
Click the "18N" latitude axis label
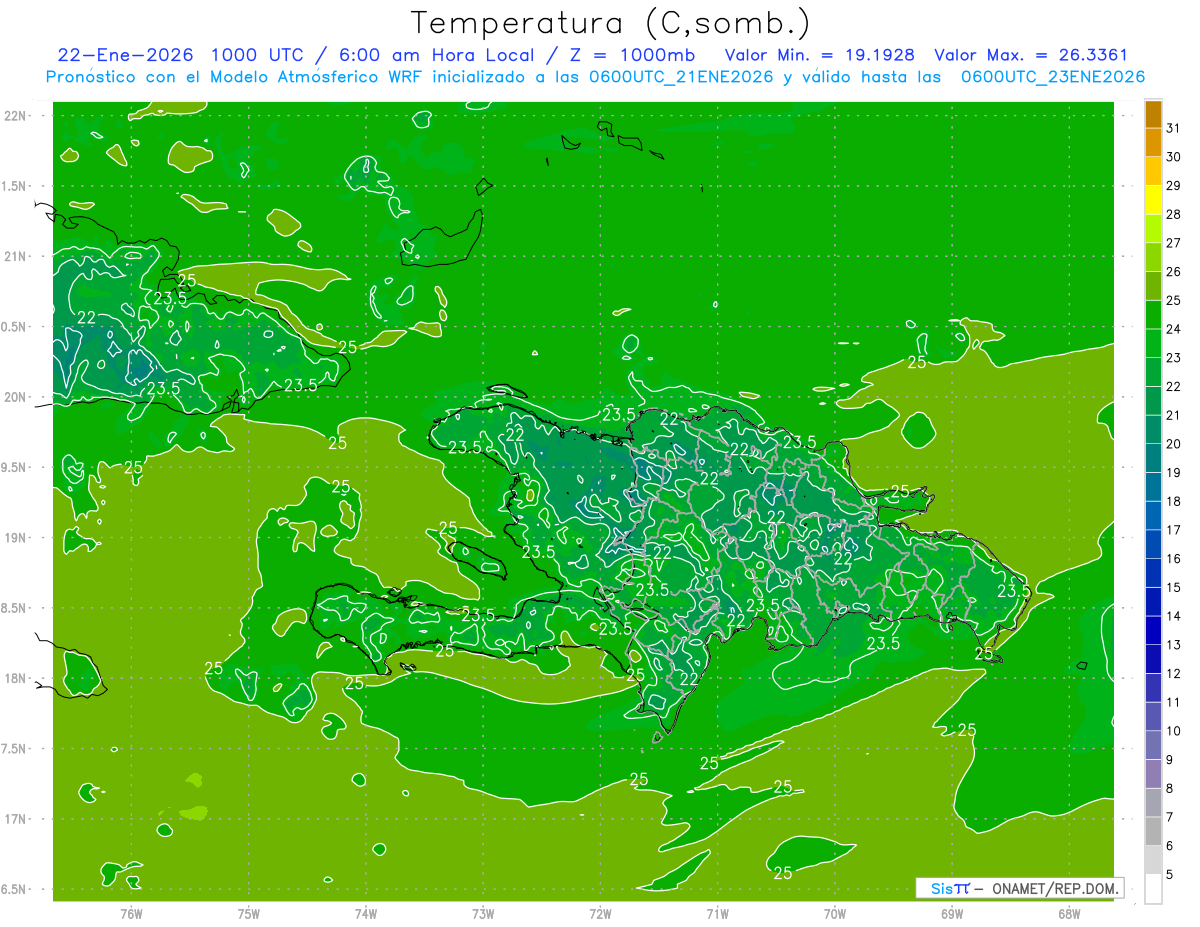[14, 679]
